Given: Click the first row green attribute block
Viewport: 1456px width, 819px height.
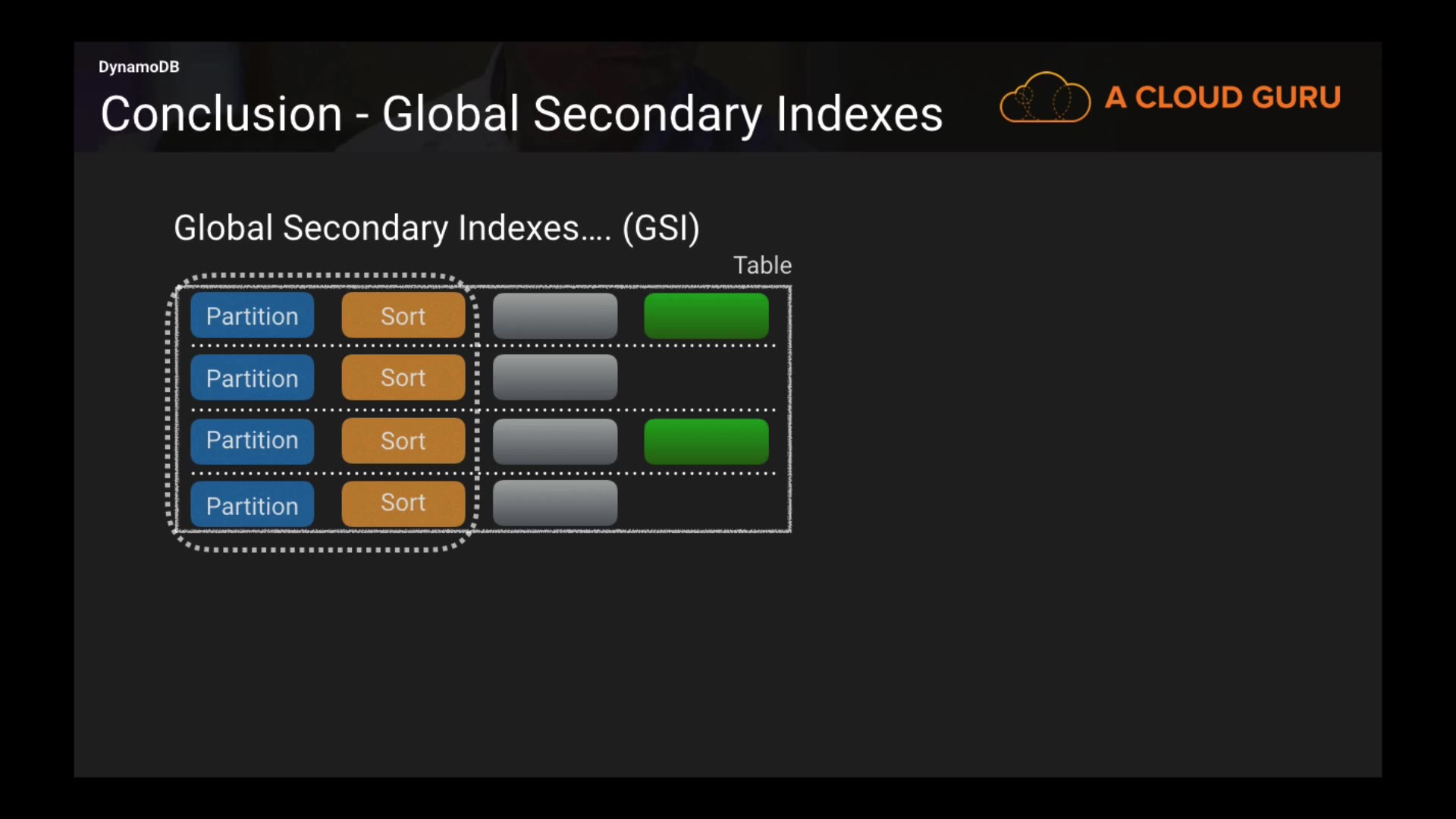Looking at the screenshot, I should click(x=705, y=316).
